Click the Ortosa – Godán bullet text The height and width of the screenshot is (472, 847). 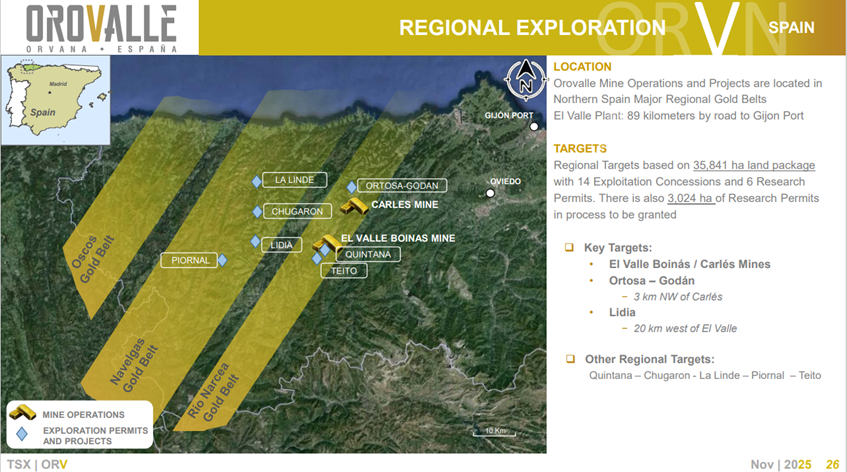(652, 281)
